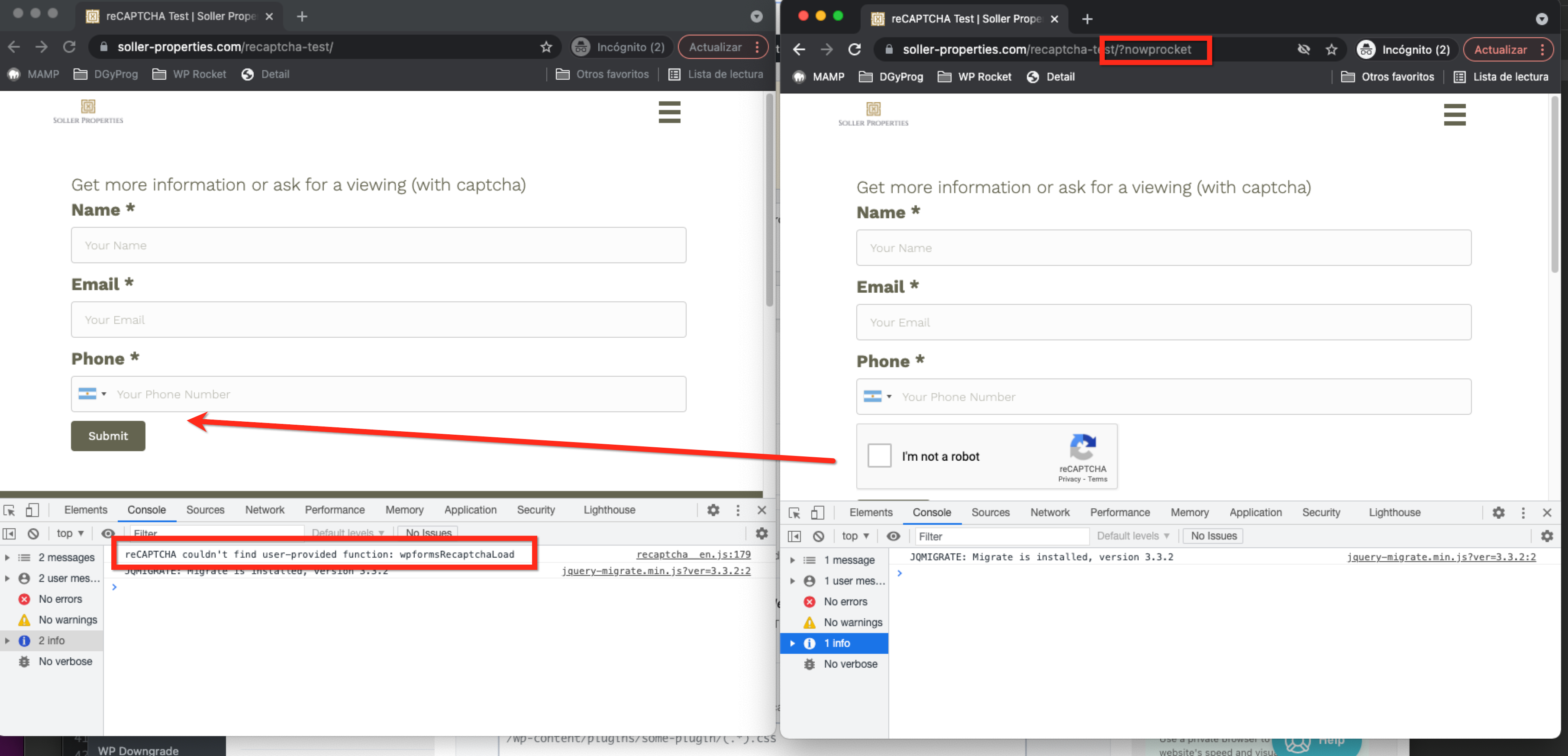This screenshot has width=1568, height=756.
Task: Toggle device toolbar icon in left DevTools
Action: 33,510
